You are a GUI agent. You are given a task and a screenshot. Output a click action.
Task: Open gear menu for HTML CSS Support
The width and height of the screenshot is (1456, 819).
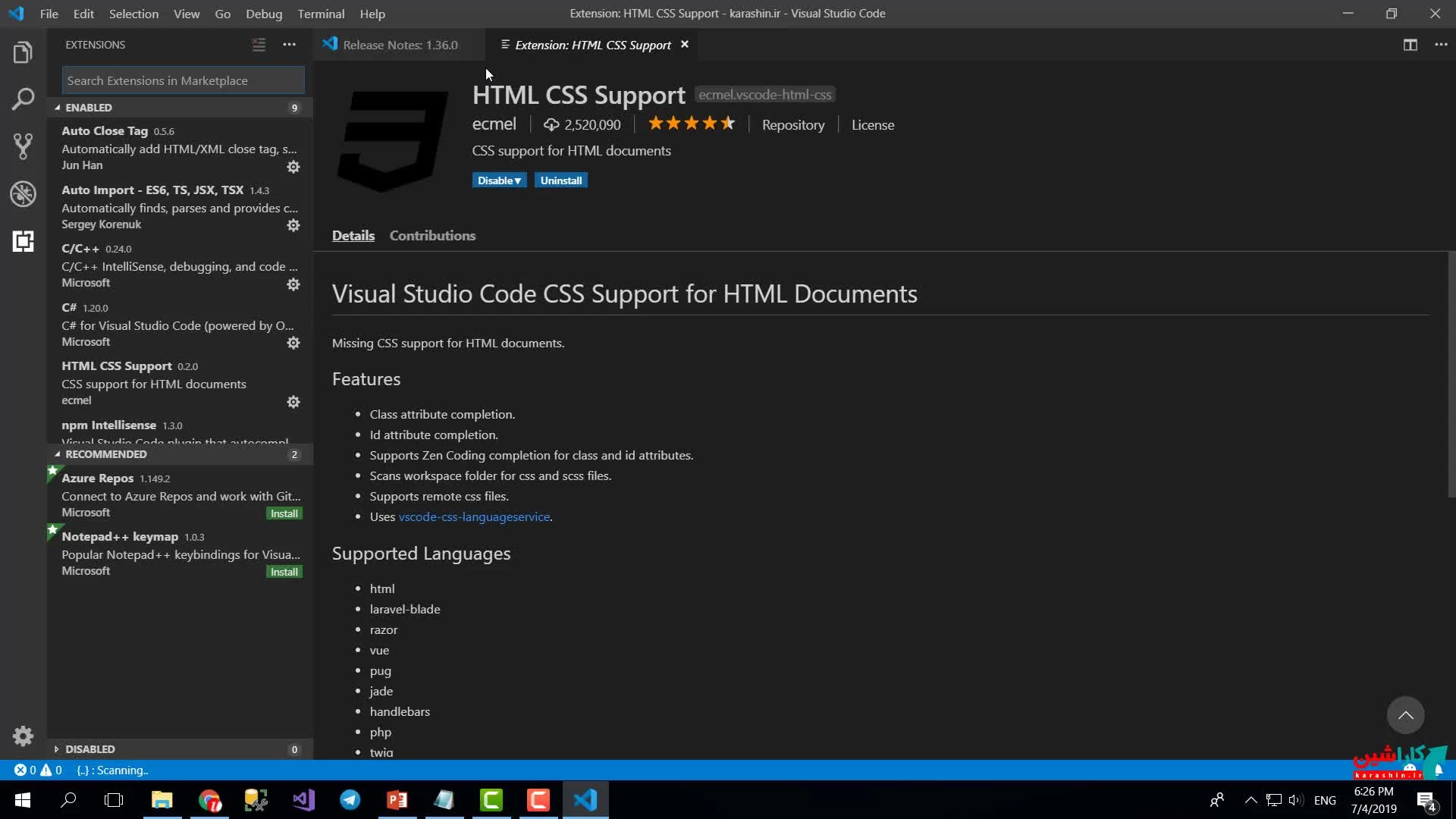click(x=293, y=402)
